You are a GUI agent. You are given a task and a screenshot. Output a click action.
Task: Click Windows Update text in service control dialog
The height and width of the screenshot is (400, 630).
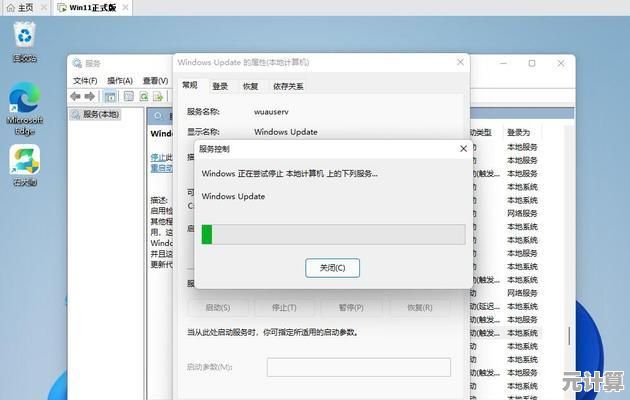tap(233, 196)
